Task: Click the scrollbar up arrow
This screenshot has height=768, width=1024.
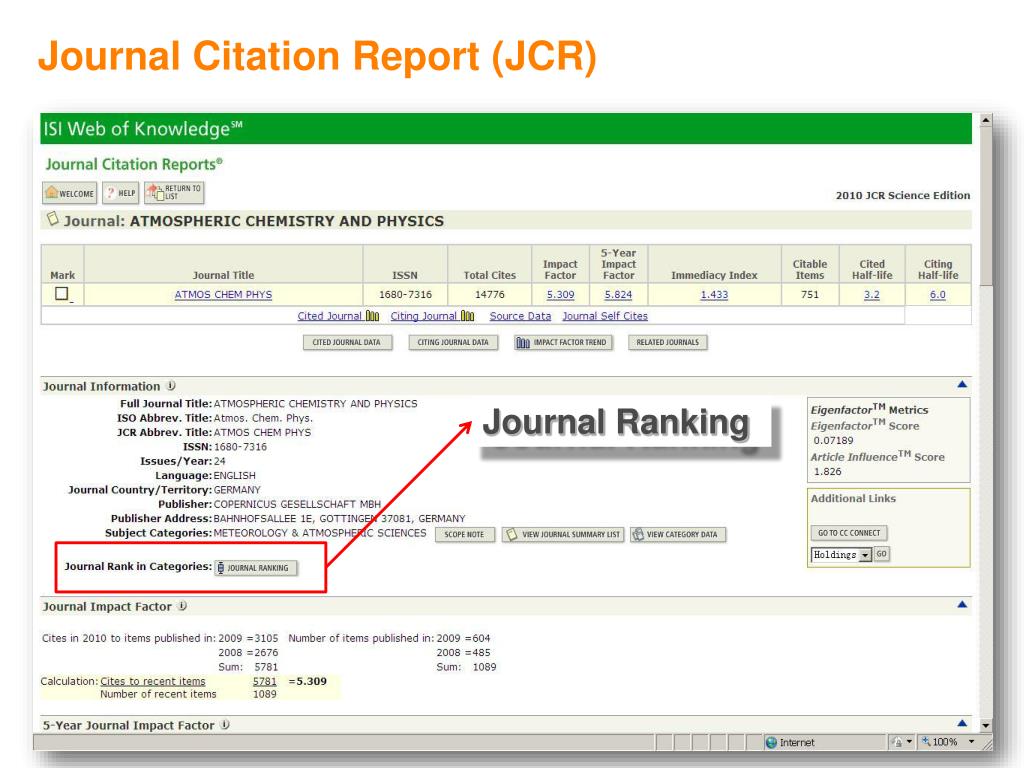Action: pyautogui.click(x=986, y=120)
